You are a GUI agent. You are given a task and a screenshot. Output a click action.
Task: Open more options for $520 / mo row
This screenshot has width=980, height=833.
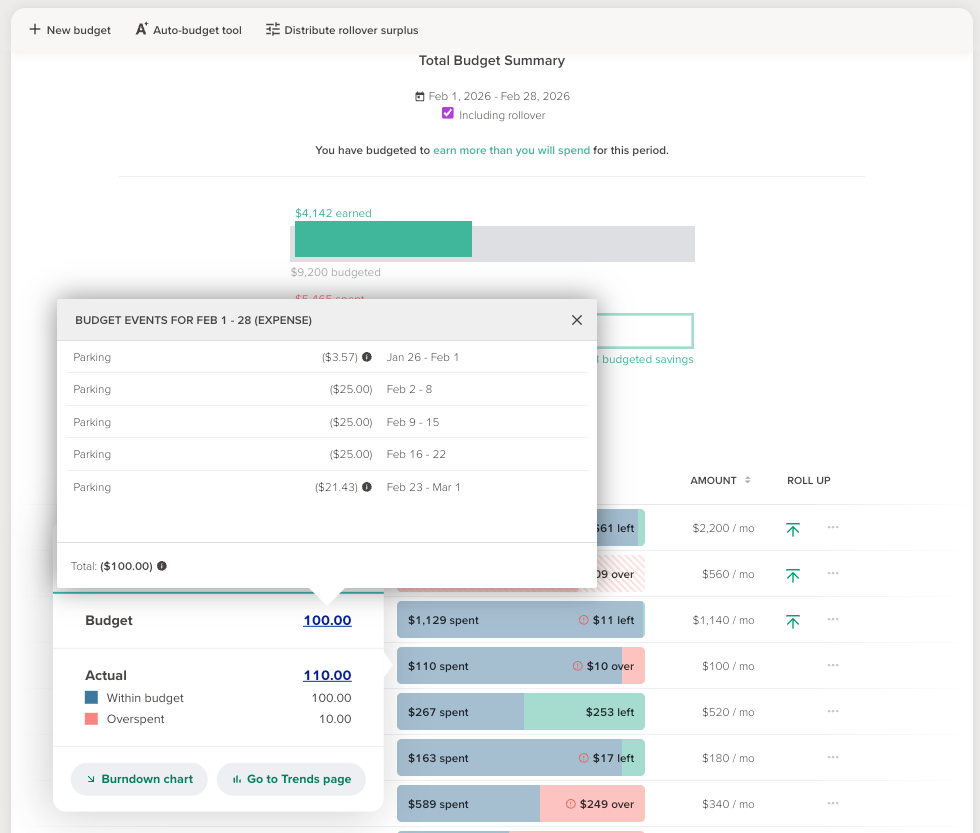tap(832, 711)
